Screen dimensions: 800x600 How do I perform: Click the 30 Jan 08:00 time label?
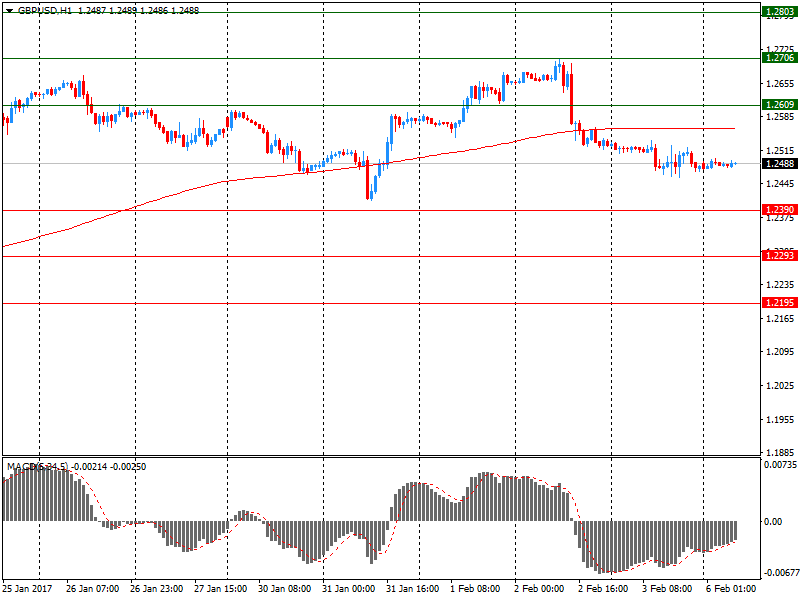(x=284, y=588)
